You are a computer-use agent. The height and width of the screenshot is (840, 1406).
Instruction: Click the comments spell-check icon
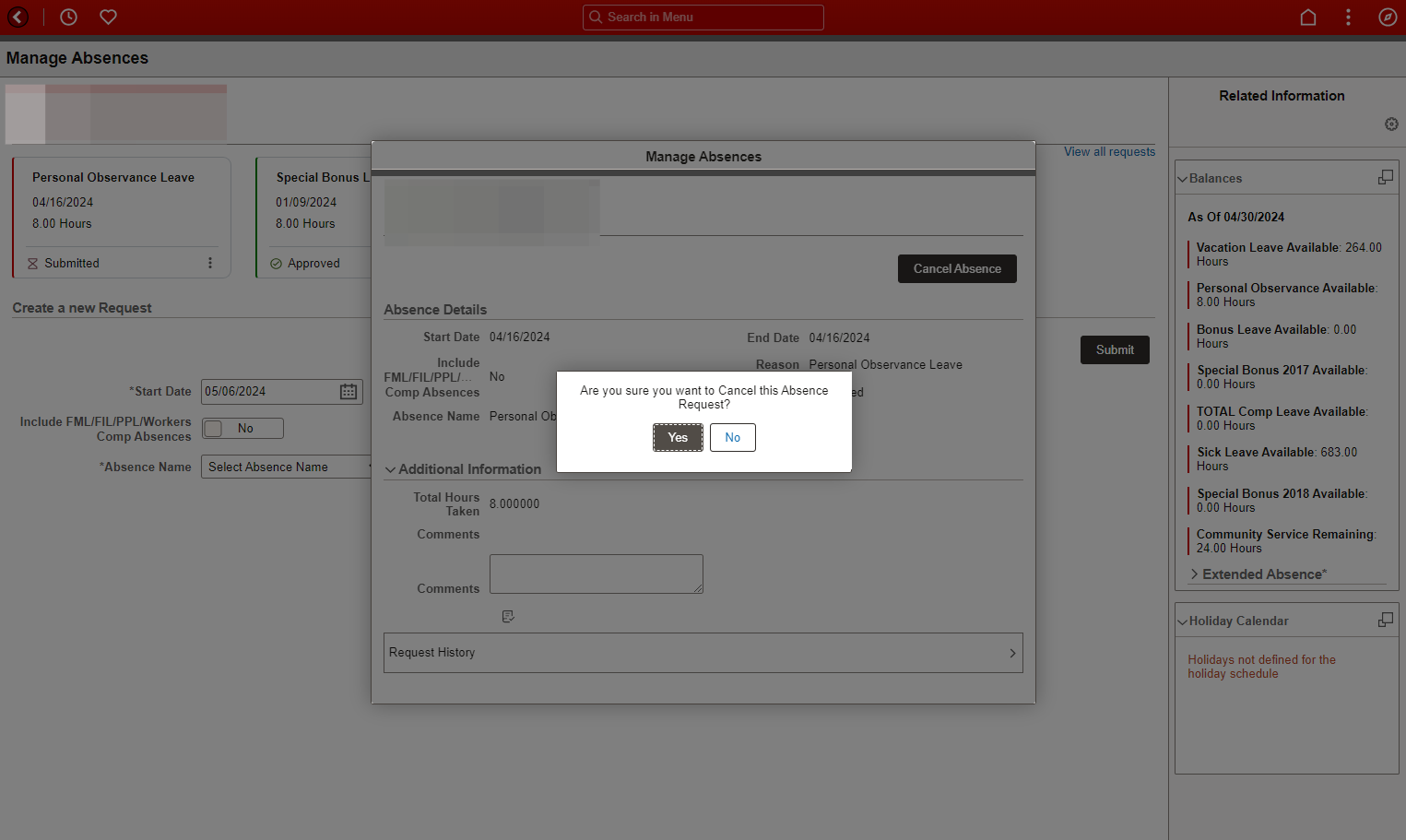[x=508, y=616]
